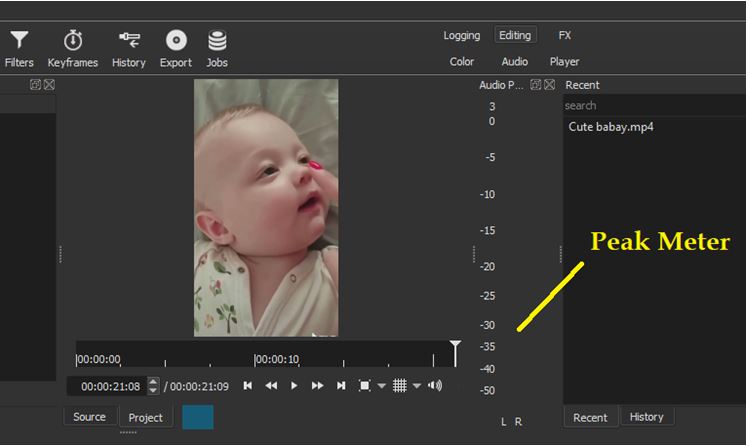This screenshot has width=750, height=446.
Task: Open the volume control
Action: point(435,386)
